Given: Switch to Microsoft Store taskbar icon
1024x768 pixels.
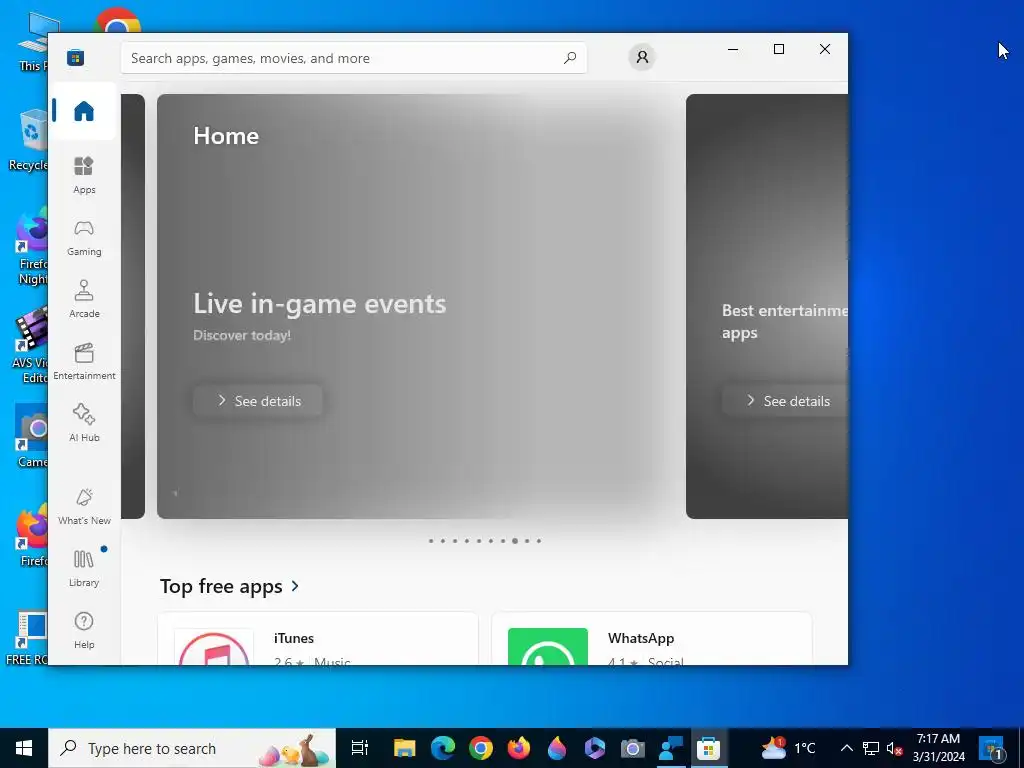Looking at the screenshot, I should 708,748.
